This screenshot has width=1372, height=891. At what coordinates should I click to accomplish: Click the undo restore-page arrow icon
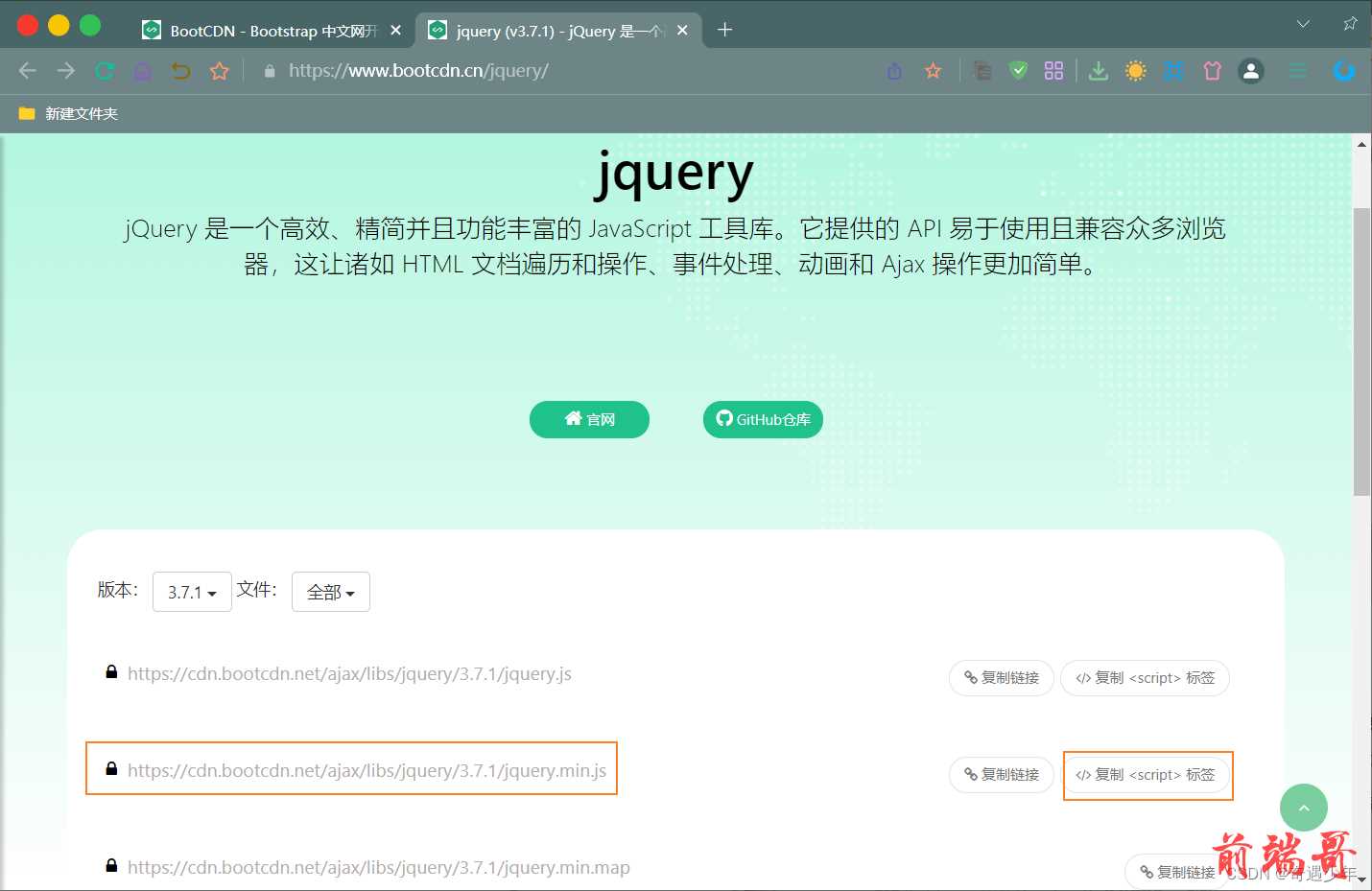180,70
